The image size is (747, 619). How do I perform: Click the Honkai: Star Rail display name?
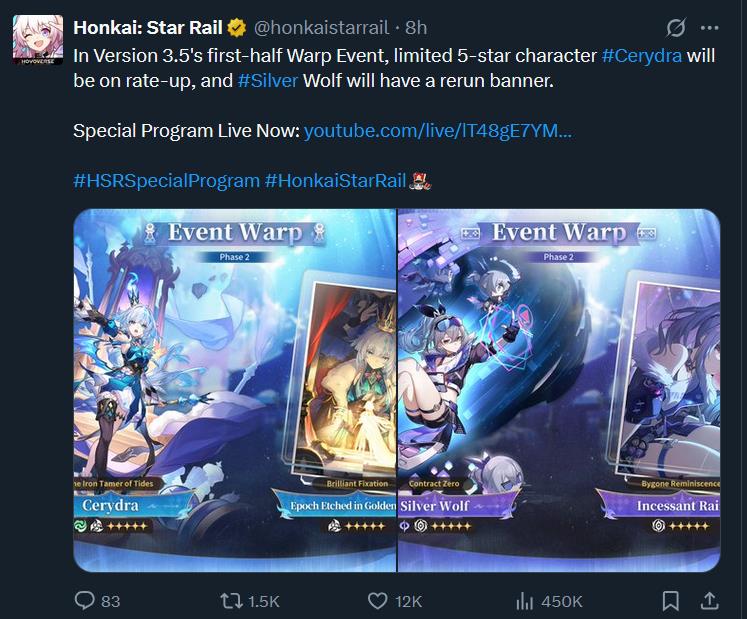pos(148,28)
